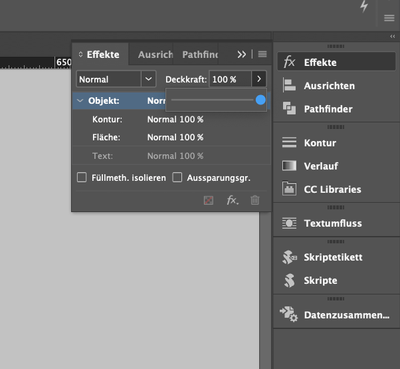
Task: Open the Effekte panel flyout menu
Action: (262, 54)
